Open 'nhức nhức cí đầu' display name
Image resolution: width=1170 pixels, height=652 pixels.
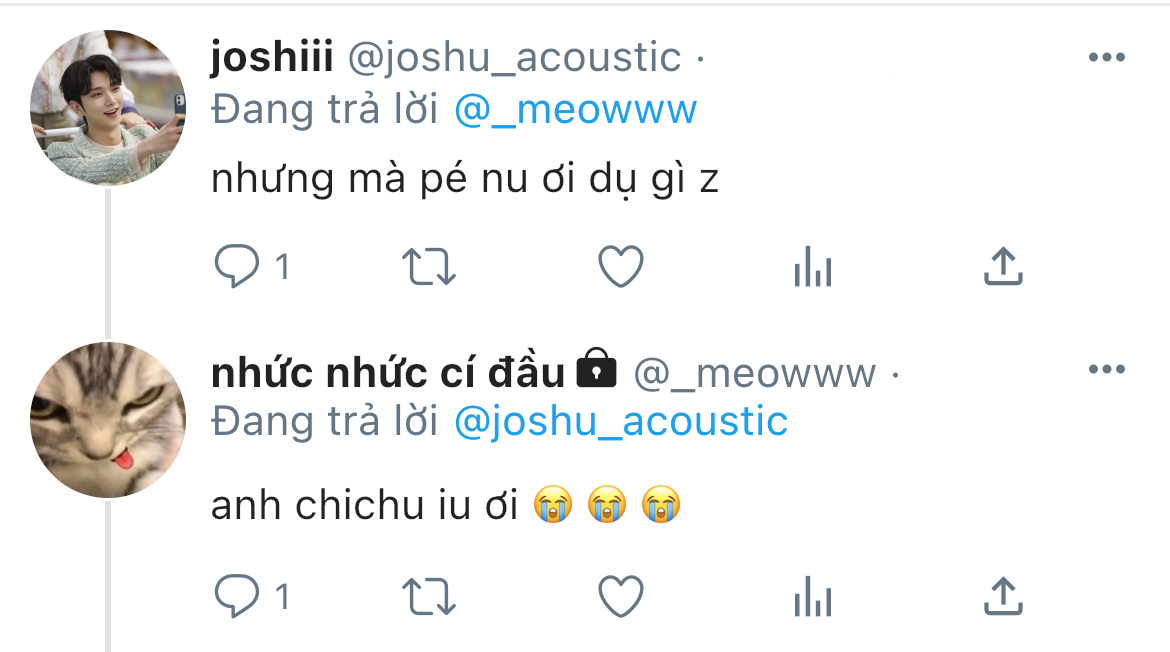pos(388,372)
